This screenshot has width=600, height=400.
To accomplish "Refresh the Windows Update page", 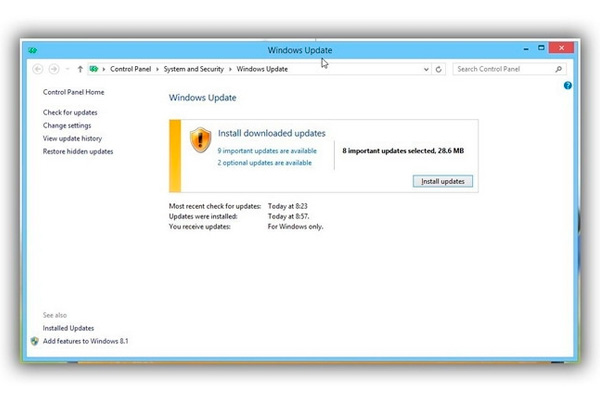I will (x=439, y=69).
